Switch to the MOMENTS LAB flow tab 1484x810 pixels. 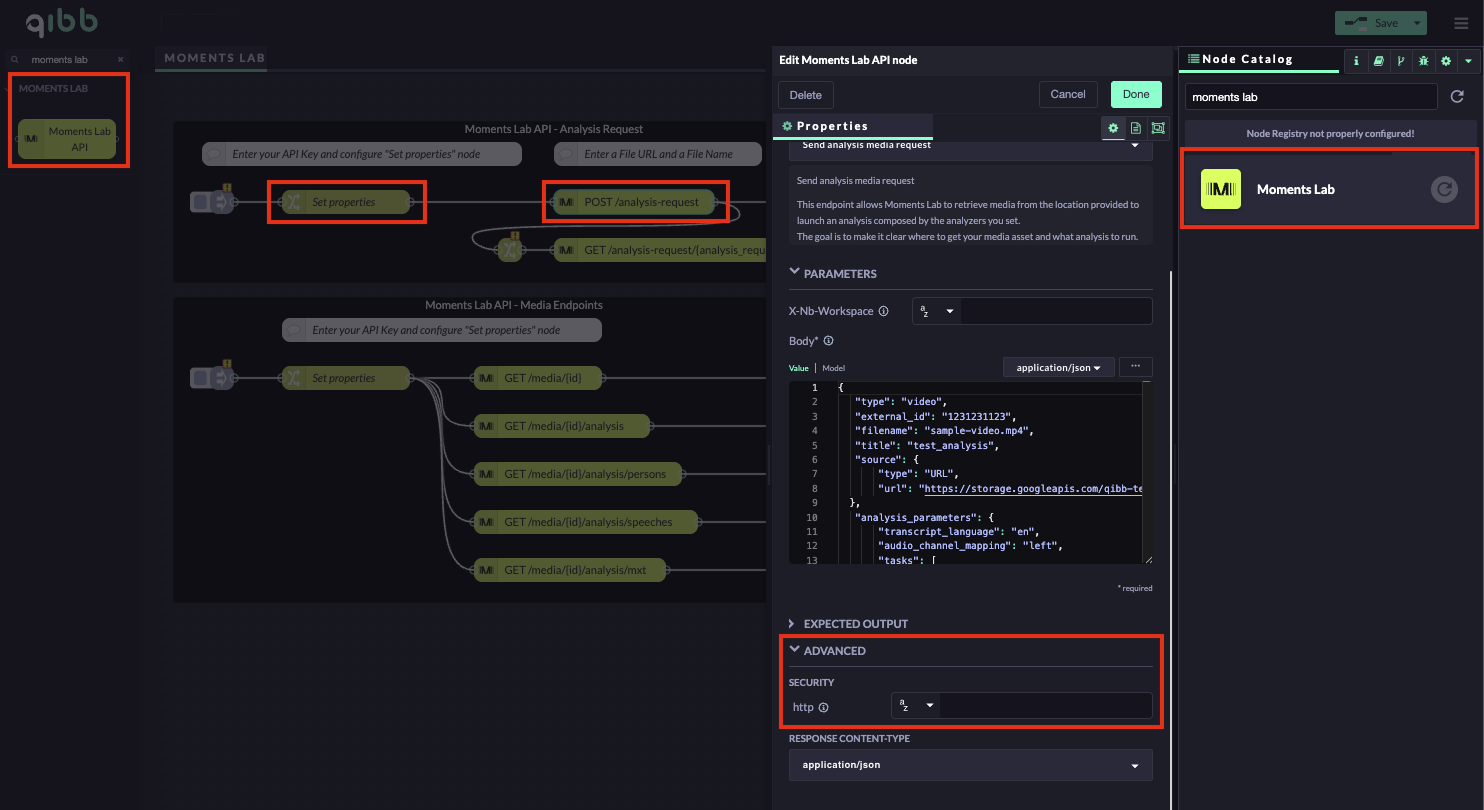[x=215, y=58]
